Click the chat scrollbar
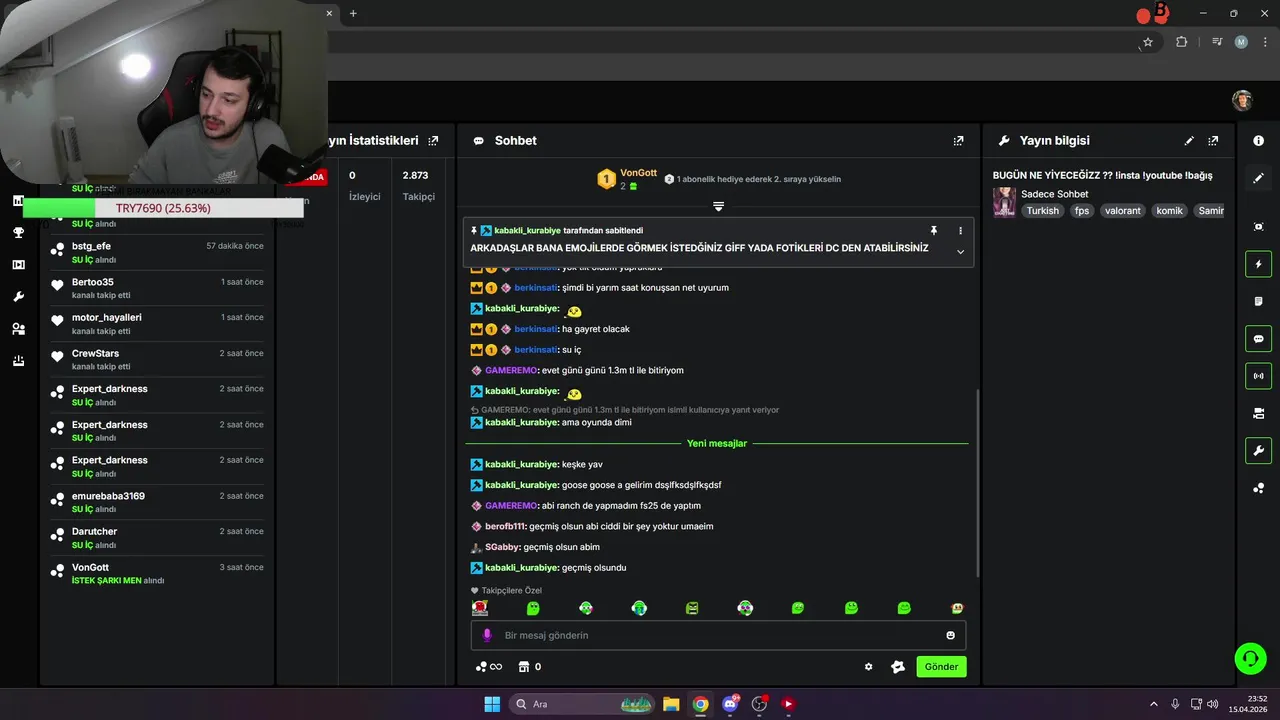 coord(978,483)
